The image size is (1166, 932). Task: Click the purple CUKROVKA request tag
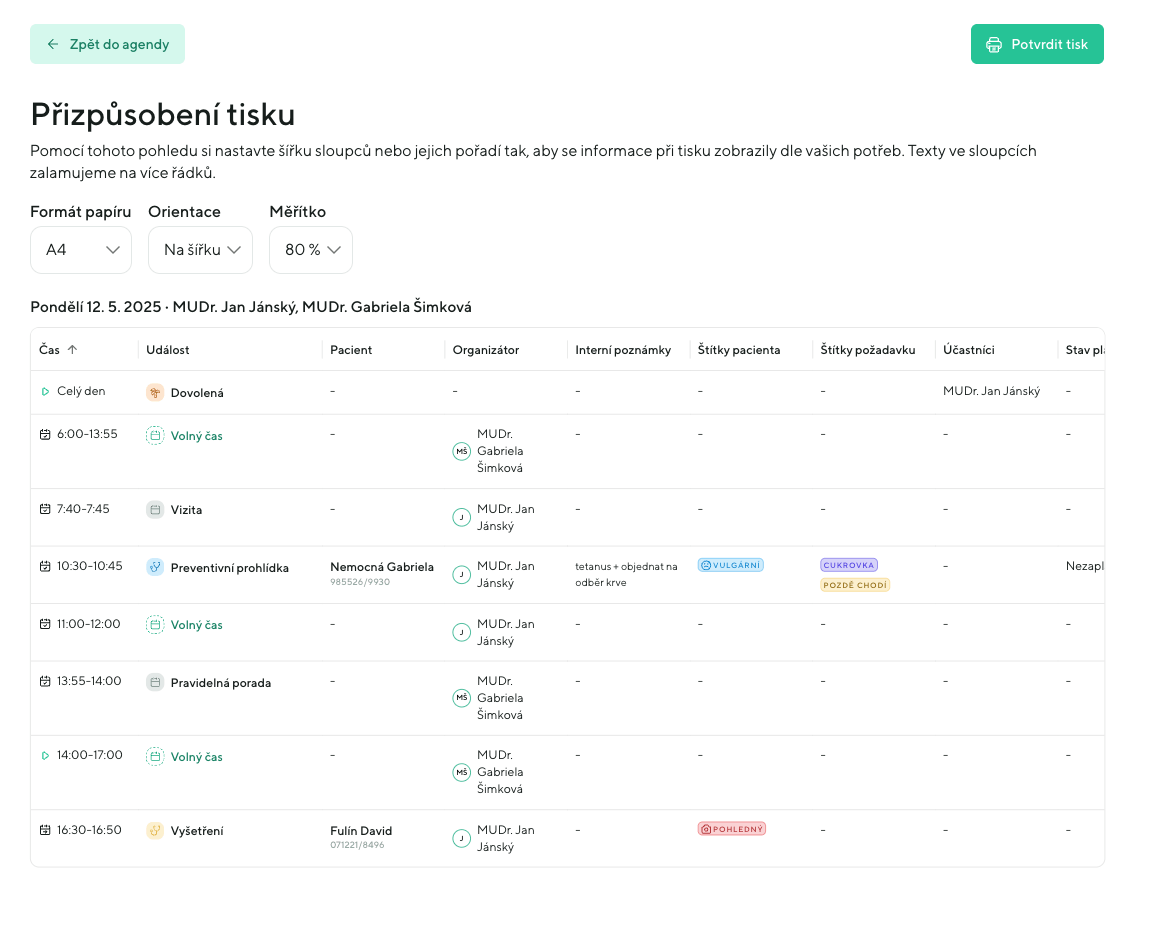click(x=849, y=565)
